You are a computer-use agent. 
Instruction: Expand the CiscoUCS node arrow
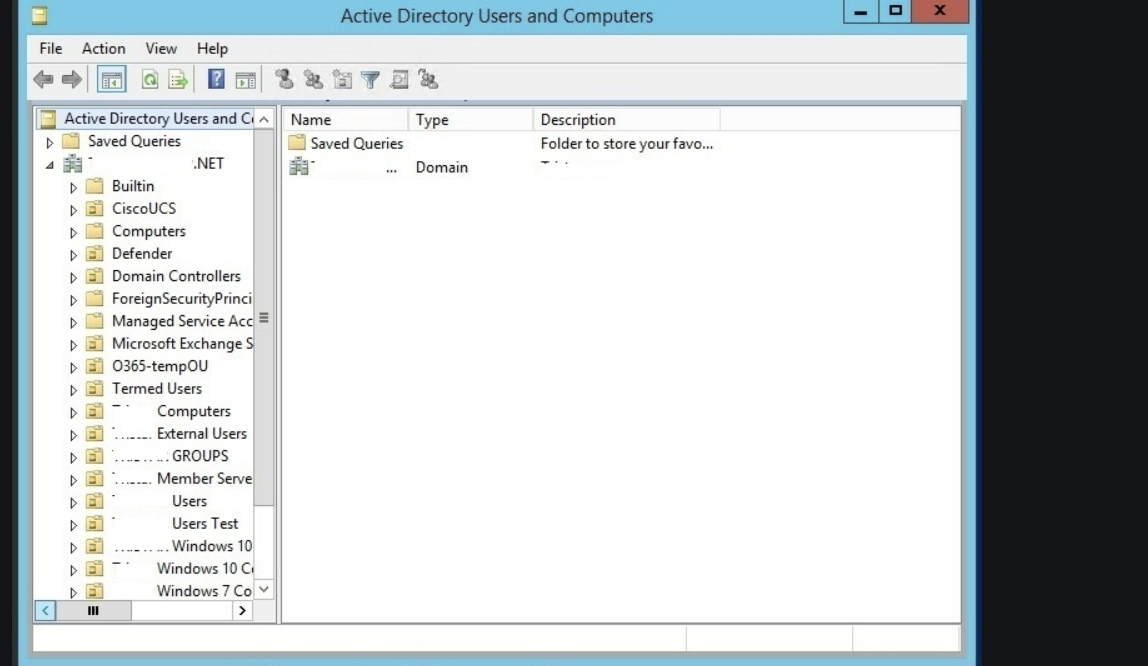pos(73,210)
